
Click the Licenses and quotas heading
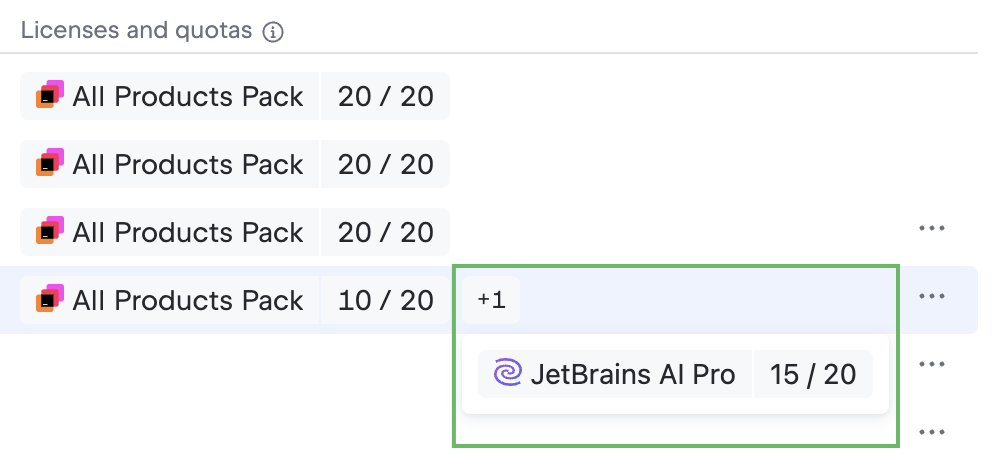tap(136, 31)
